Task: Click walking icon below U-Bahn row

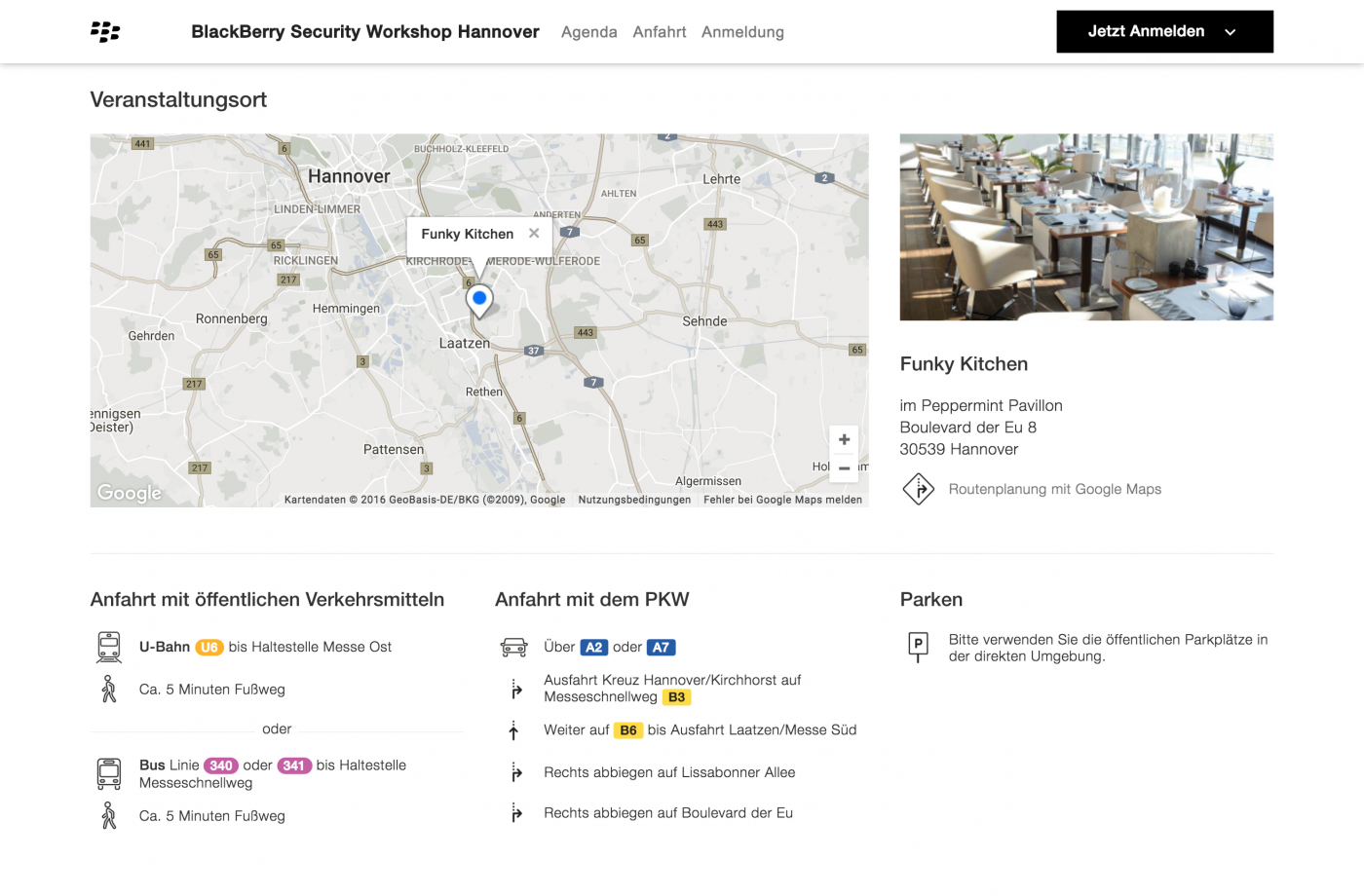Action: [x=109, y=690]
